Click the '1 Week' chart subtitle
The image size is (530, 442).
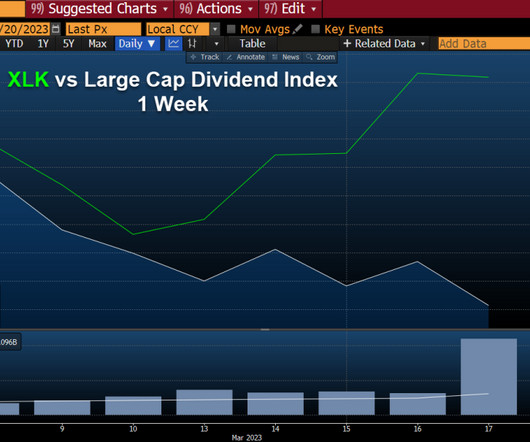click(173, 104)
